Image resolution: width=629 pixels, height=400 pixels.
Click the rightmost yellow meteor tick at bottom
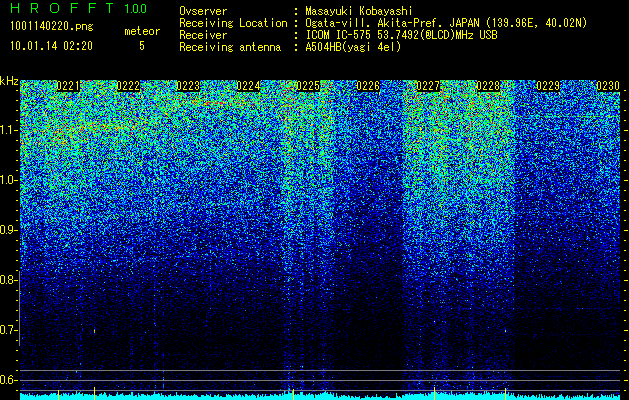(505, 394)
